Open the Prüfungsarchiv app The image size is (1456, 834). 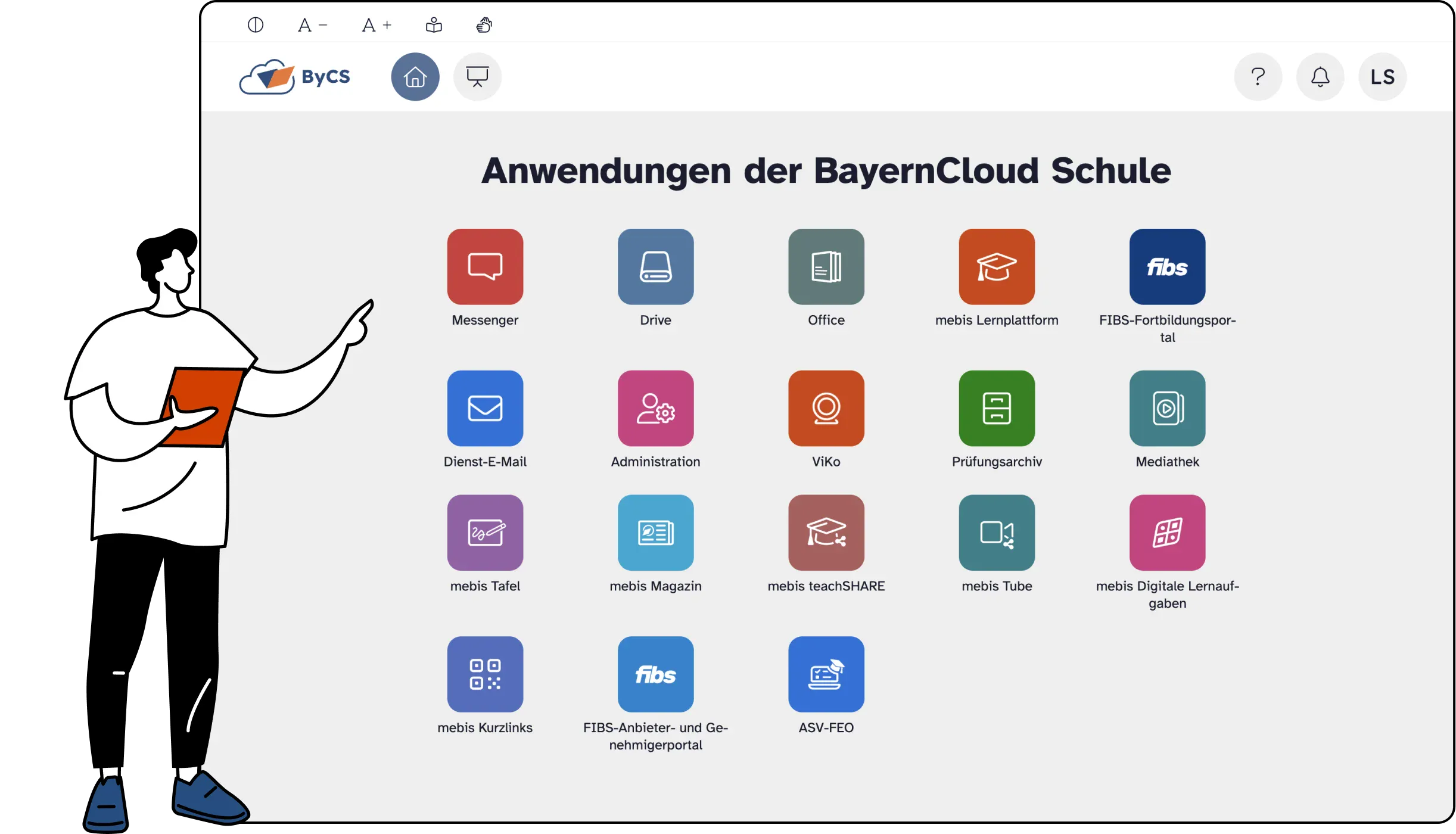[x=997, y=408]
